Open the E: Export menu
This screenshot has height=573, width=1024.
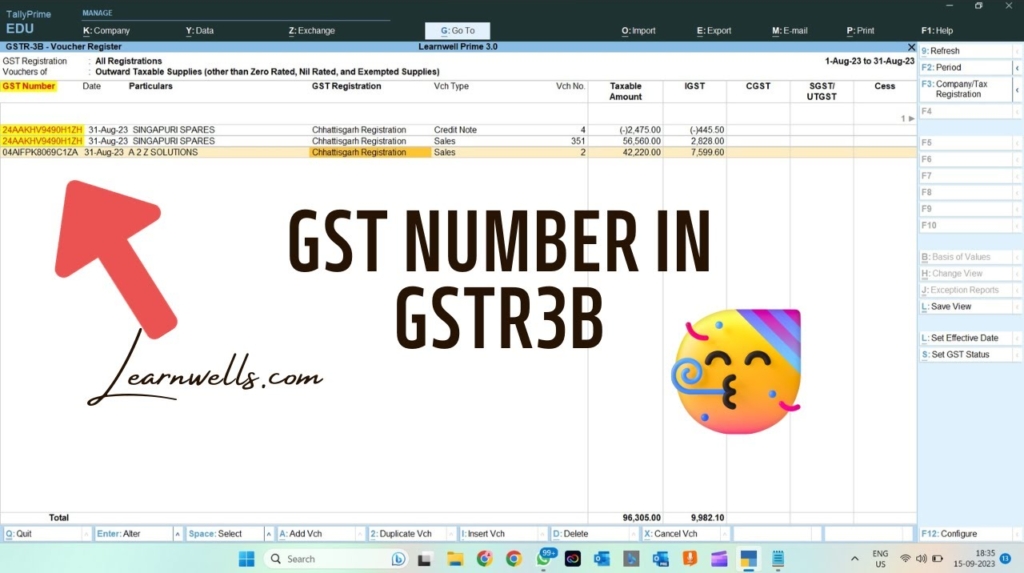click(x=714, y=31)
